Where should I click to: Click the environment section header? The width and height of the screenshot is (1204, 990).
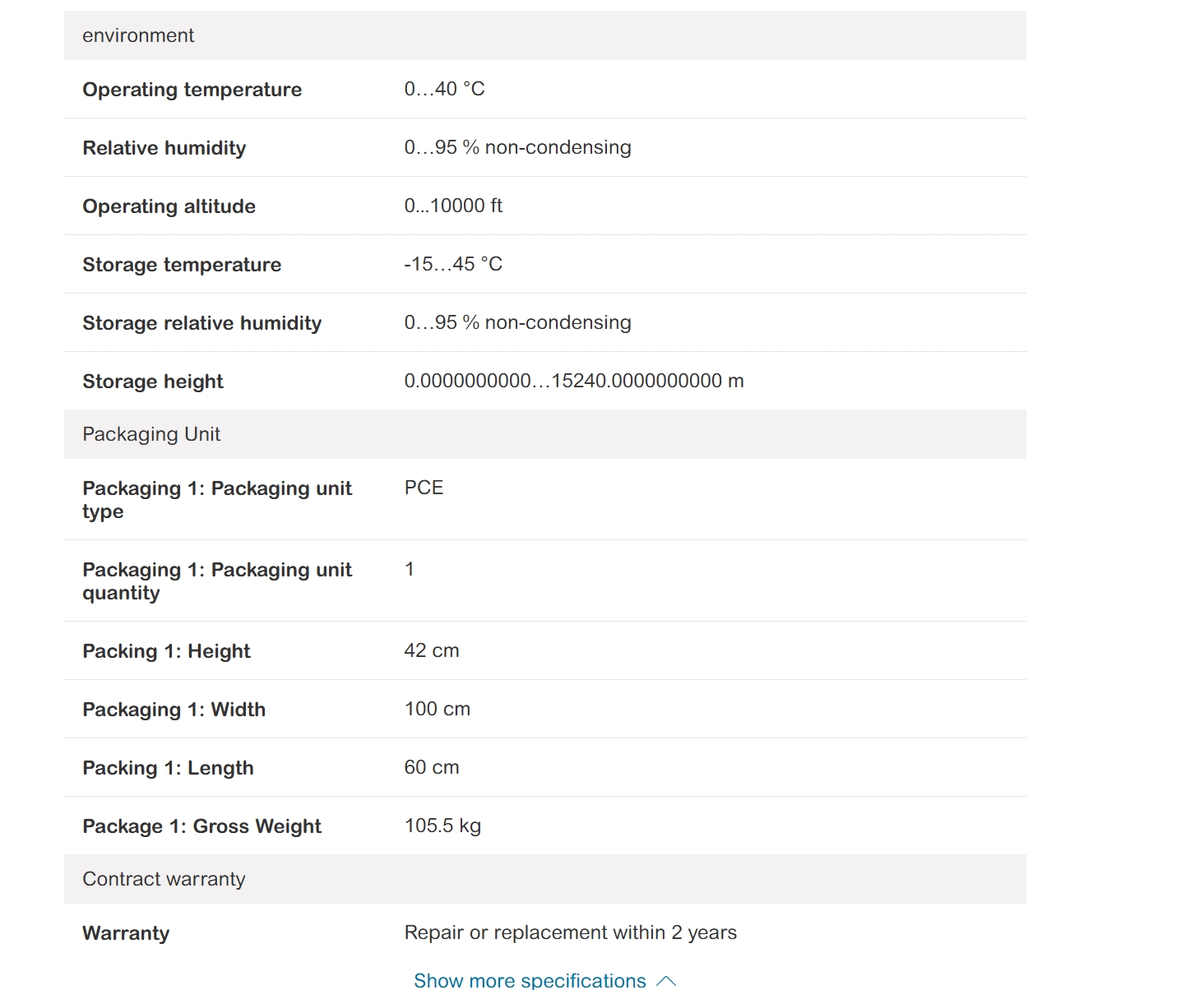tap(138, 35)
